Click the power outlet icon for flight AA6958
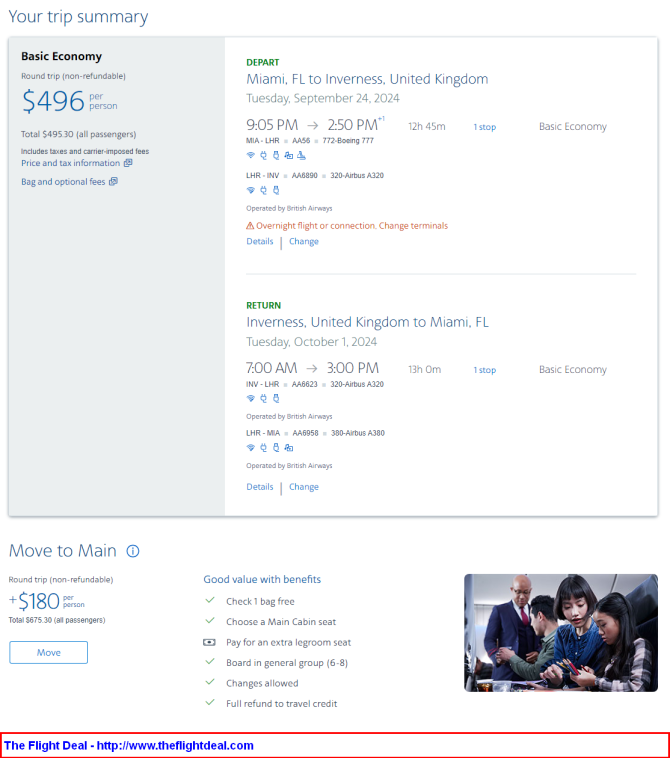 pos(263,447)
